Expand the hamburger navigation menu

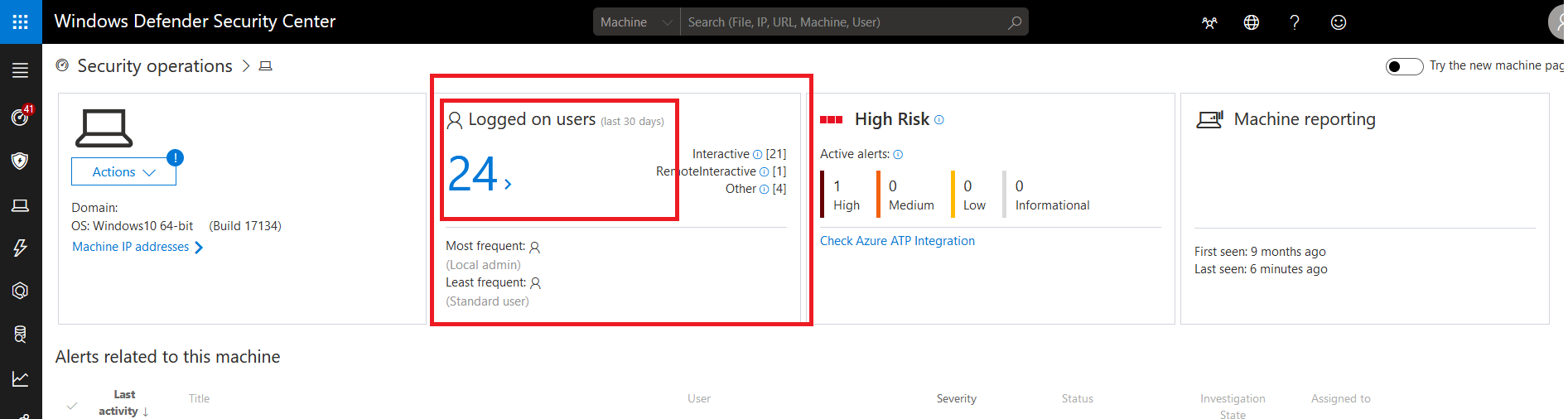pyautogui.click(x=21, y=71)
